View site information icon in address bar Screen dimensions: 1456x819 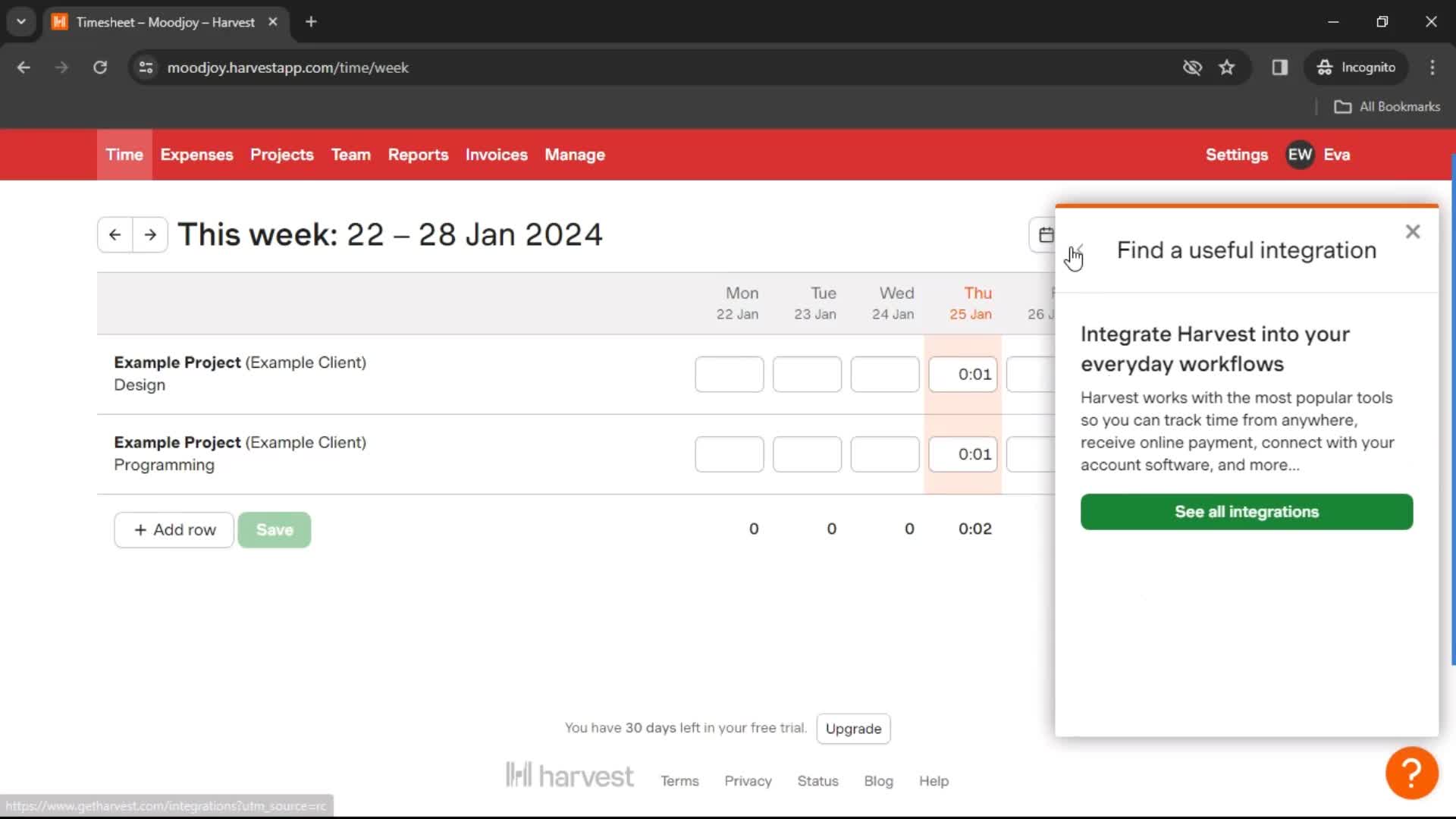pos(146,67)
